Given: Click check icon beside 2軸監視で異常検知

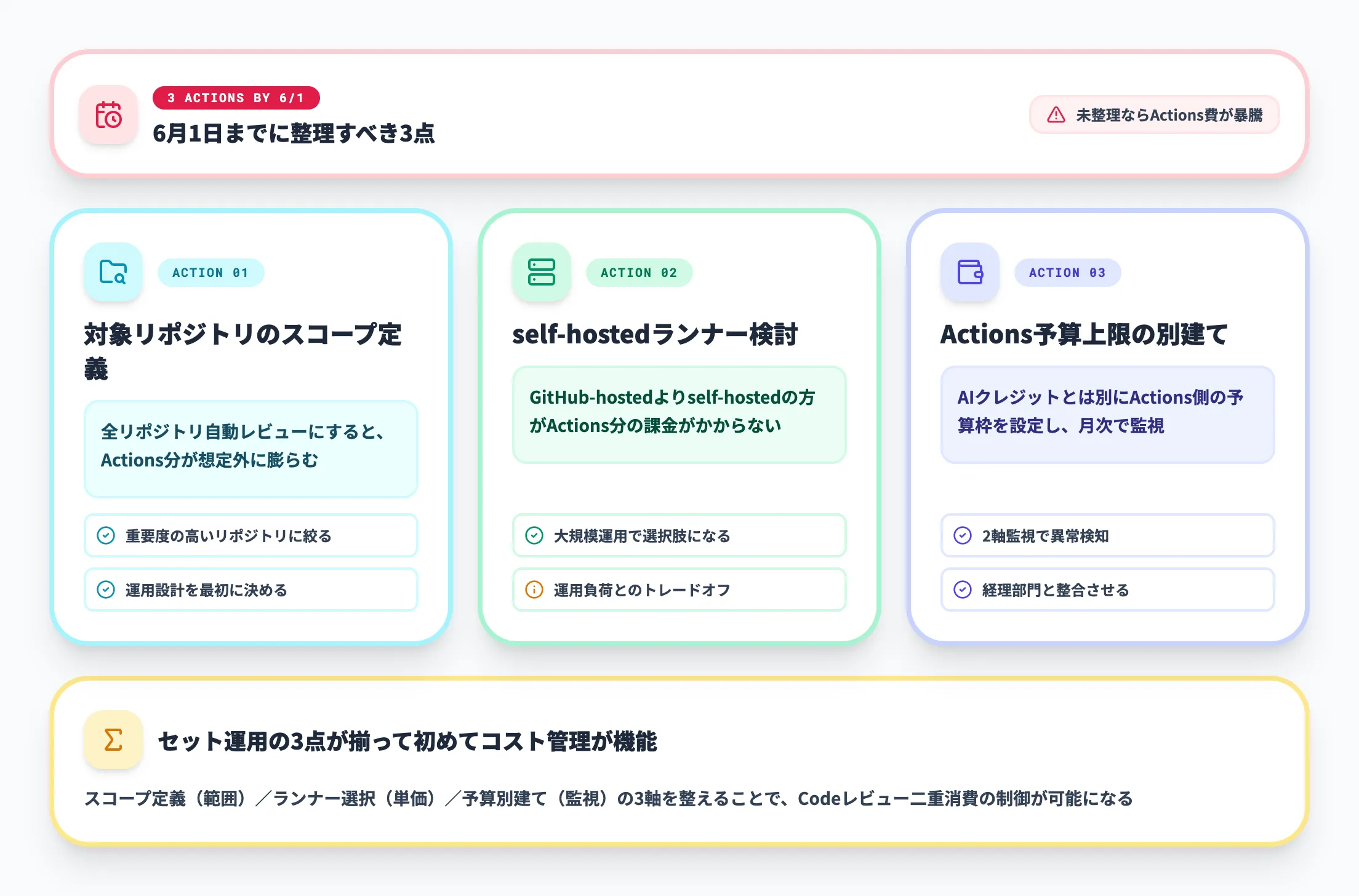Looking at the screenshot, I should coord(963,535).
